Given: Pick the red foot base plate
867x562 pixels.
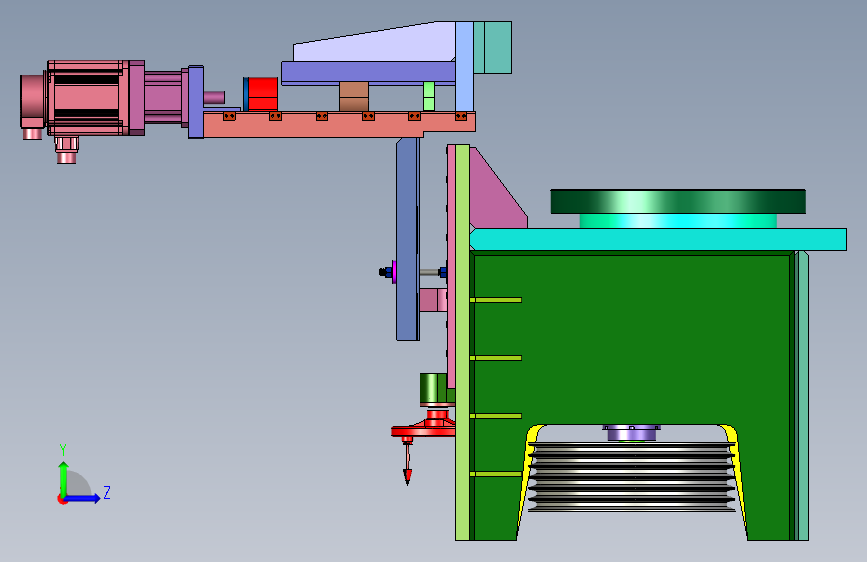Looking at the screenshot, I should pos(423,430).
